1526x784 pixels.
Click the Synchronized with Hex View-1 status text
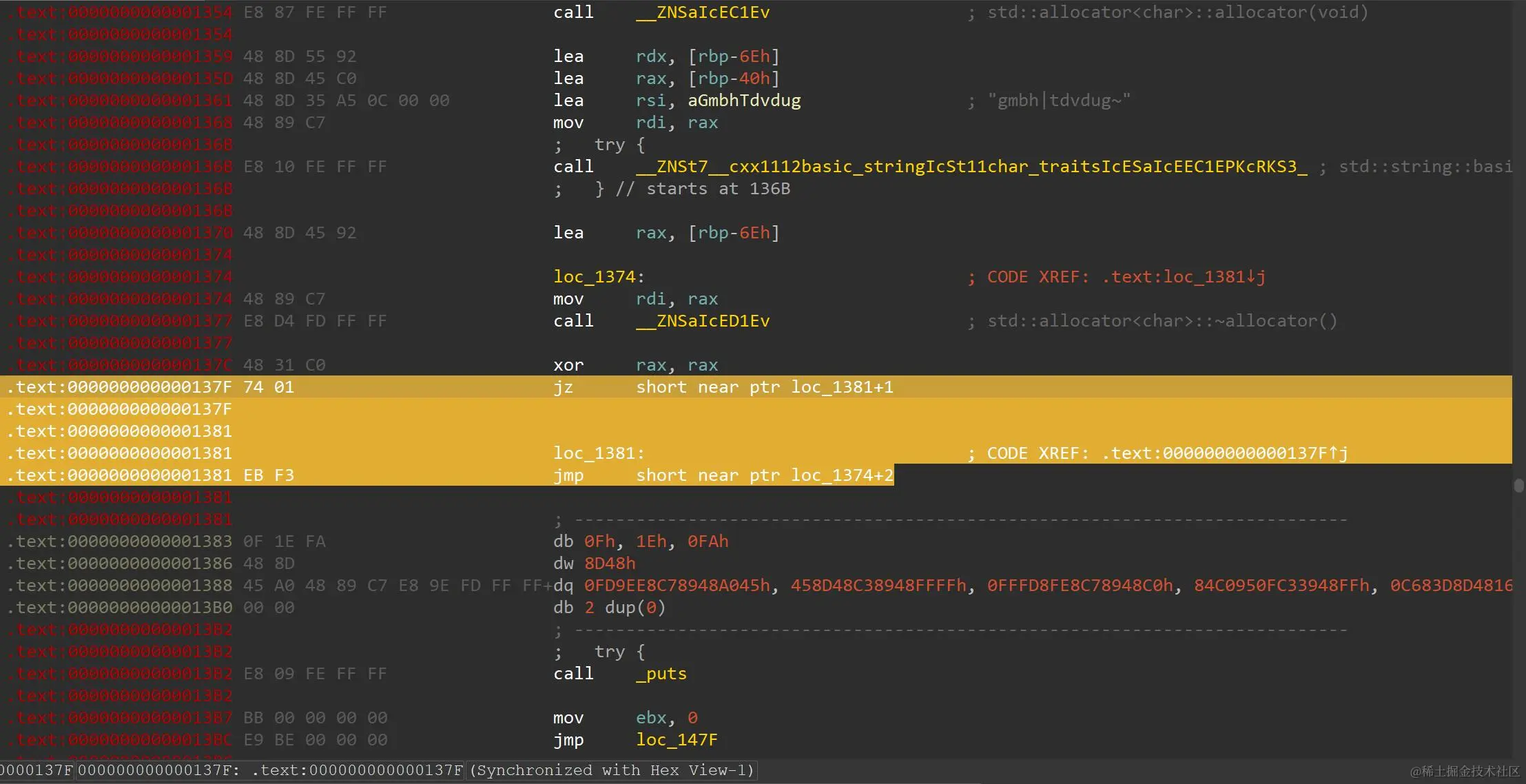click(612, 770)
